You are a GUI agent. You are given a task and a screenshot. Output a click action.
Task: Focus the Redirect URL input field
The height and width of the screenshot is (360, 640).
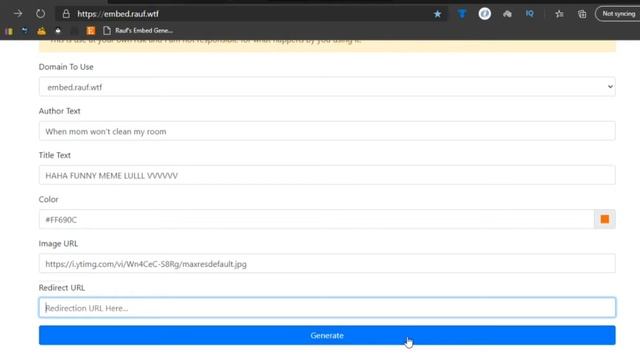pos(327,308)
